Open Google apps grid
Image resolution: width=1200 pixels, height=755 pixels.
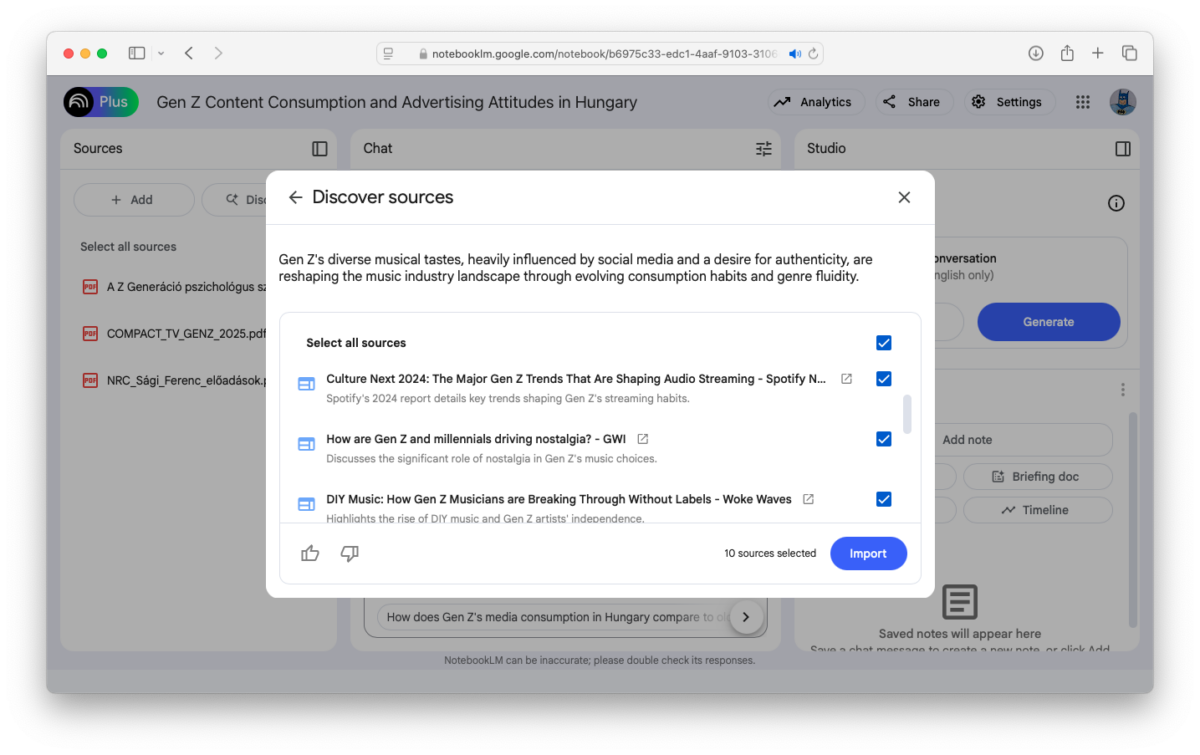pos(1082,102)
